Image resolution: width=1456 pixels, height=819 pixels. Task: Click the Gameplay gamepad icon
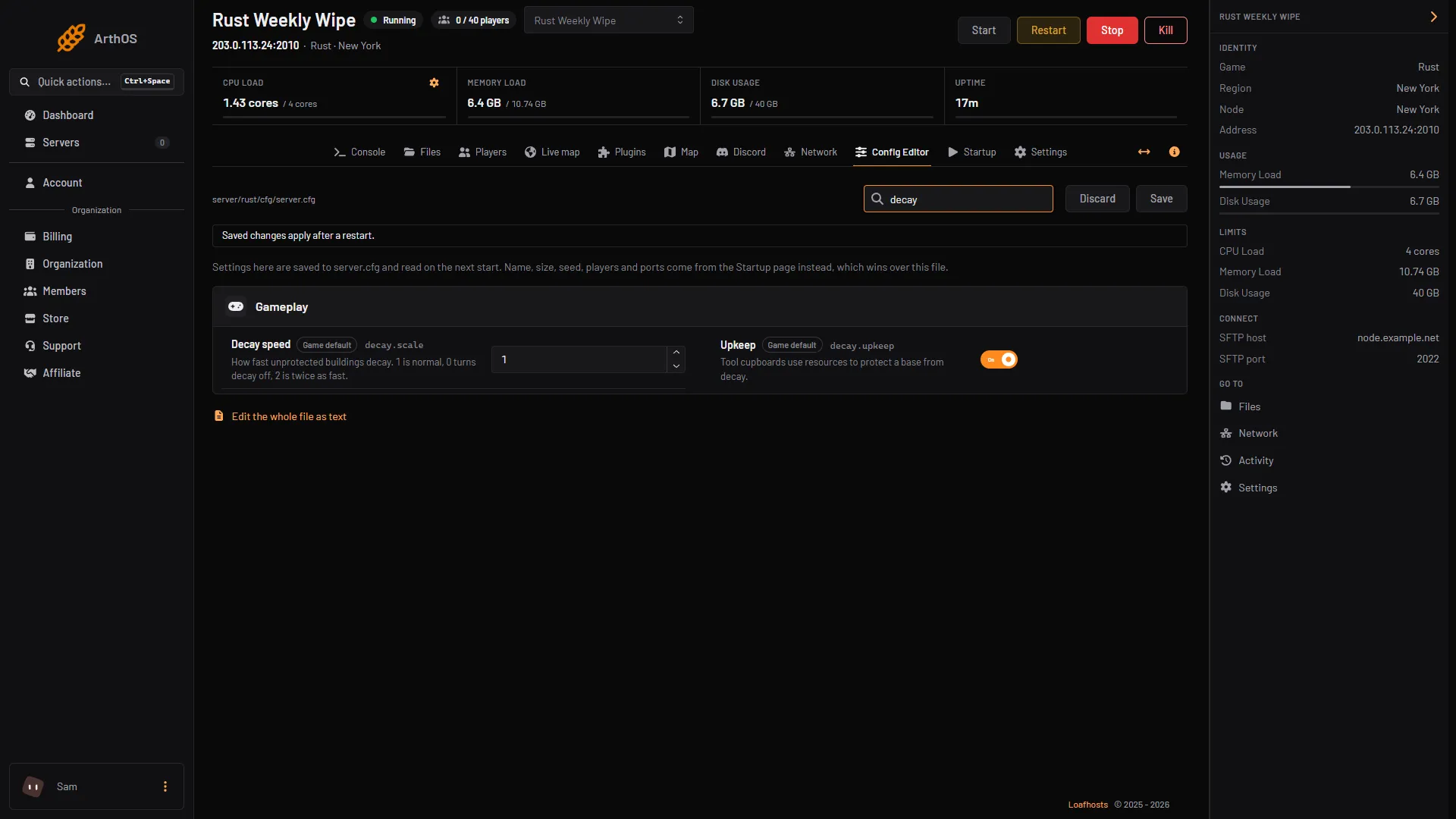[x=236, y=306]
